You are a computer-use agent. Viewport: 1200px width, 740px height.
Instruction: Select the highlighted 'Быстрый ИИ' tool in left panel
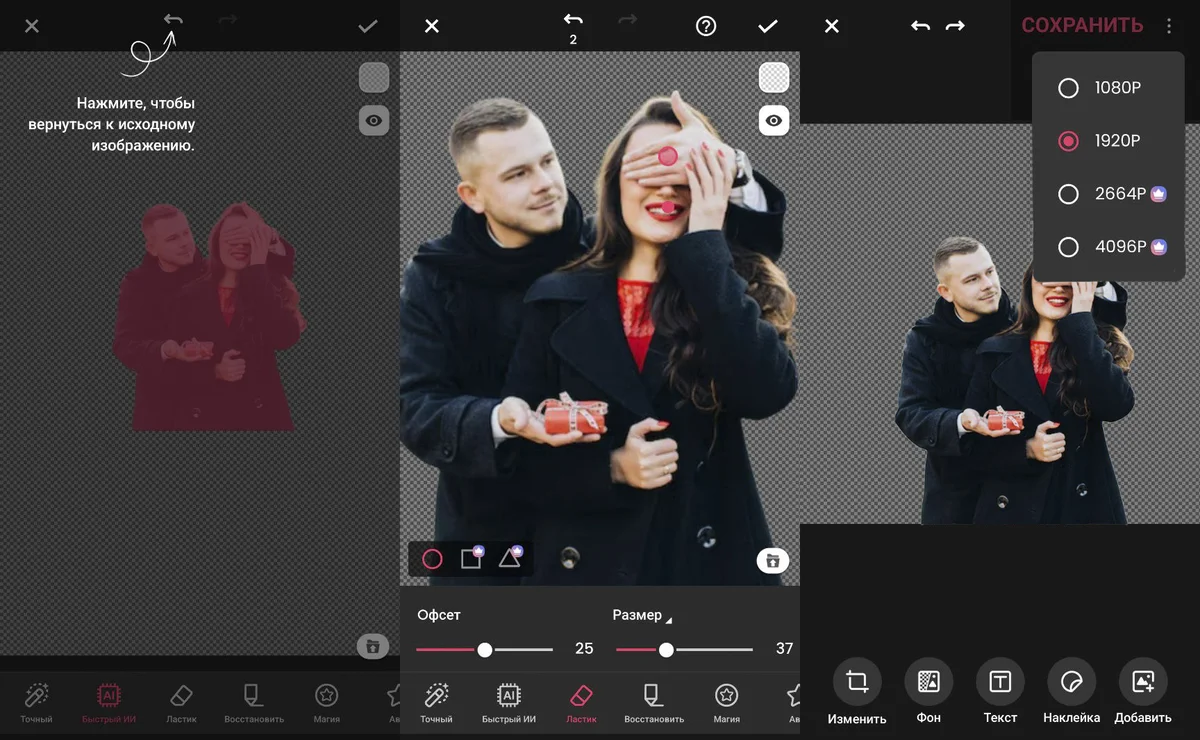point(108,703)
